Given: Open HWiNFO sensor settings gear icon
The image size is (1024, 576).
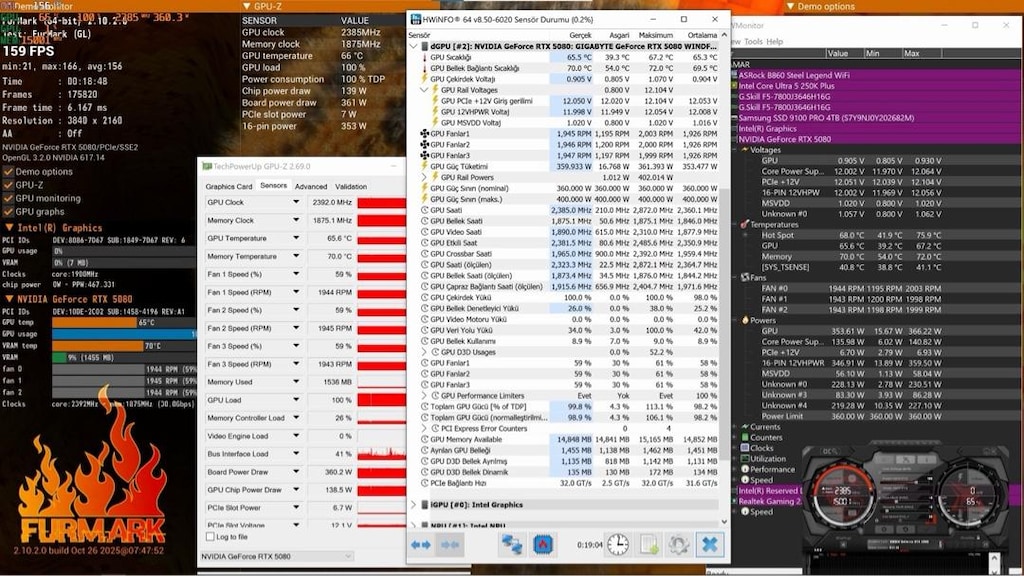Looking at the screenshot, I should (679, 545).
